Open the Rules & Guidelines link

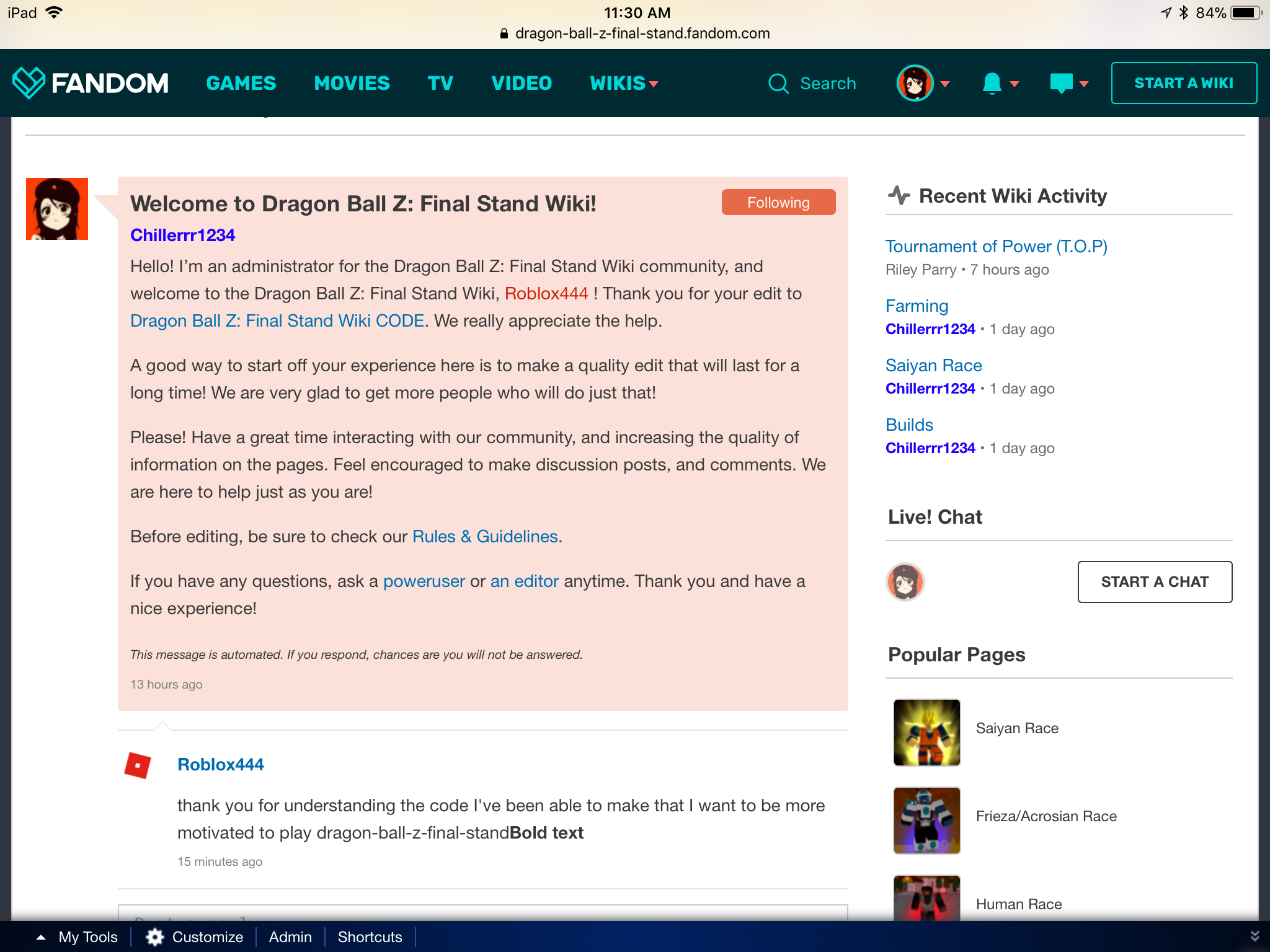tap(485, 537)
